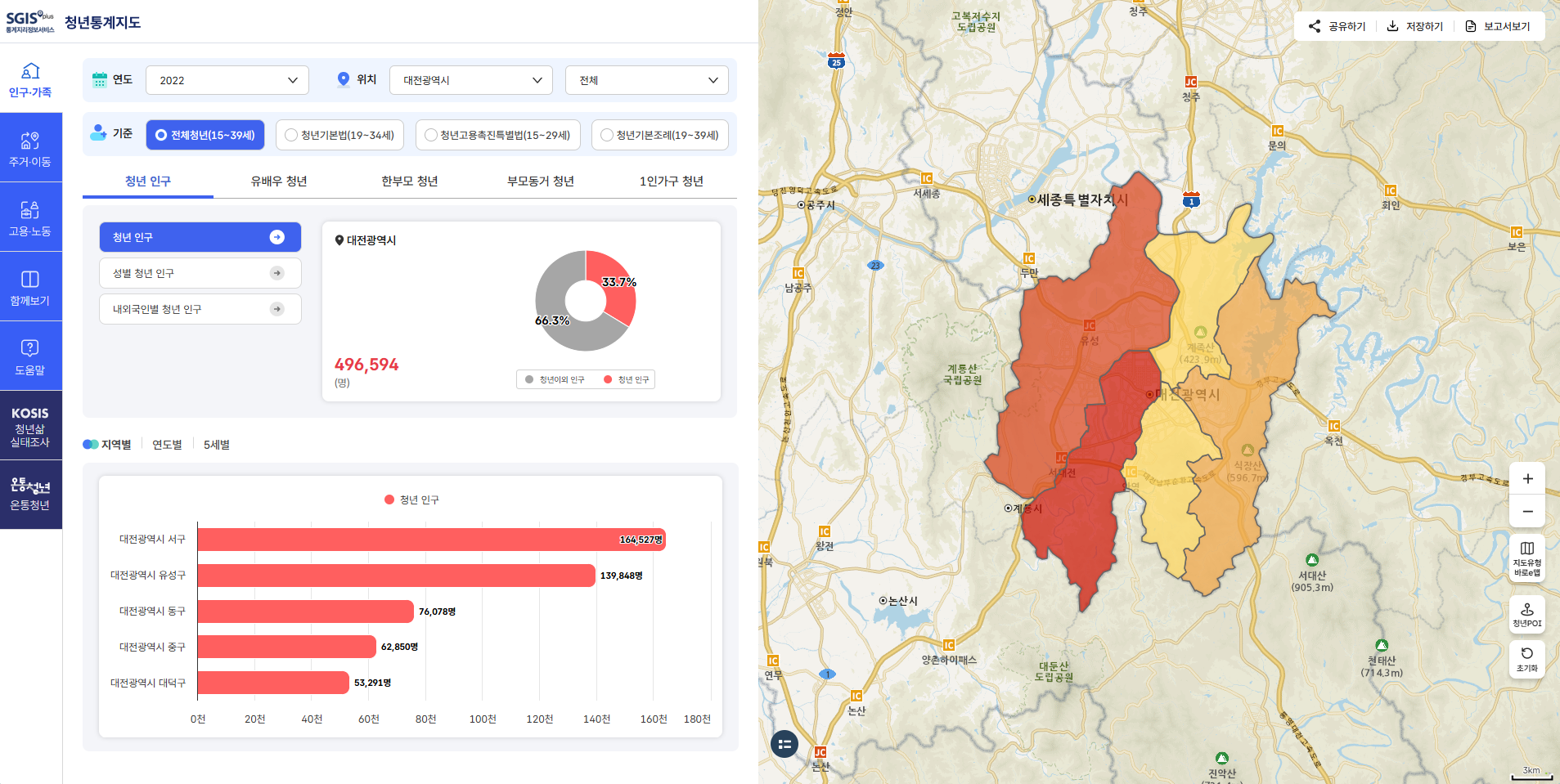Viewport: 1560px width, 784px height.
Task: Open 도움말 help icon
Action: coord(30,356)
